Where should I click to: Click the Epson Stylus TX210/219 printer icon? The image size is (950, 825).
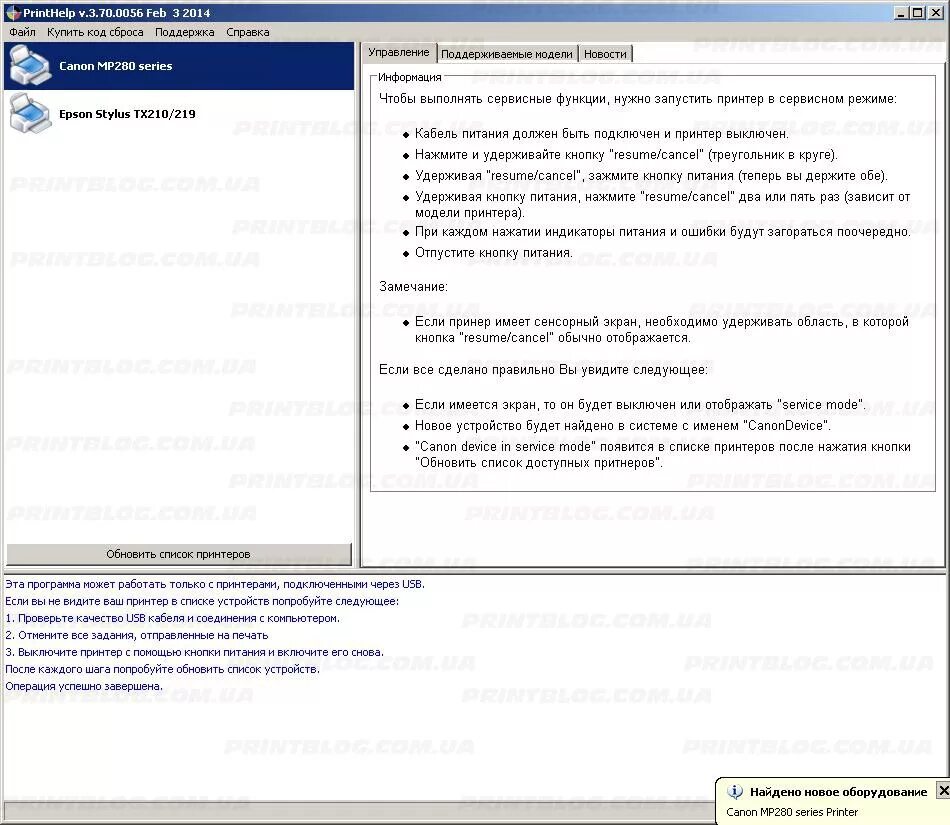(x=30, y=114)
